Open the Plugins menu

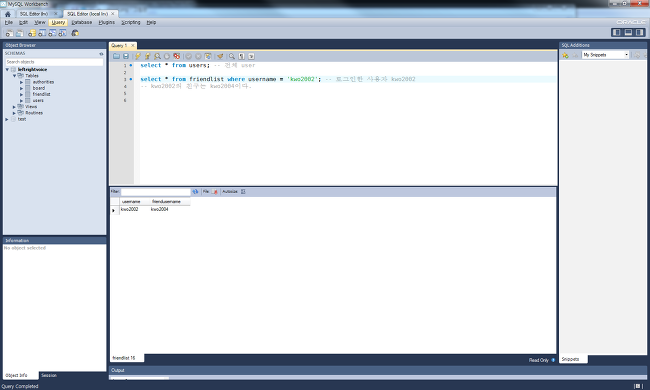tap(107, 22)
